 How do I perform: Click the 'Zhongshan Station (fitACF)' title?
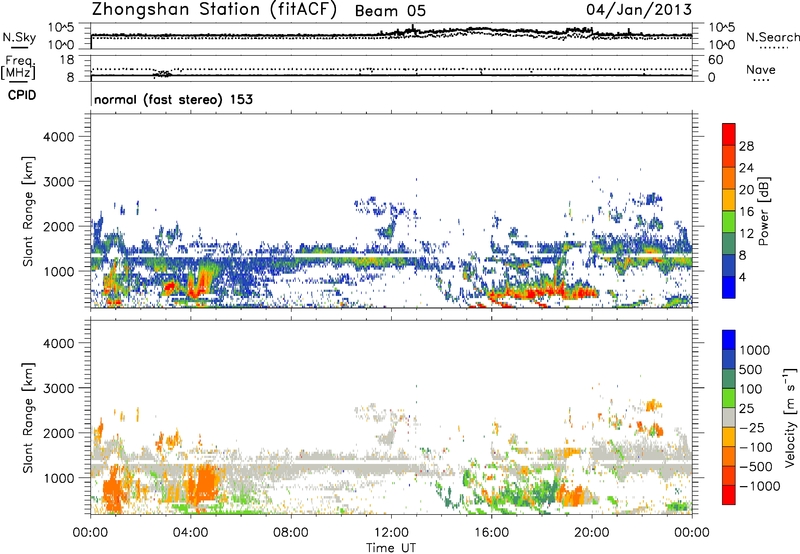click(x=214, y=10)
